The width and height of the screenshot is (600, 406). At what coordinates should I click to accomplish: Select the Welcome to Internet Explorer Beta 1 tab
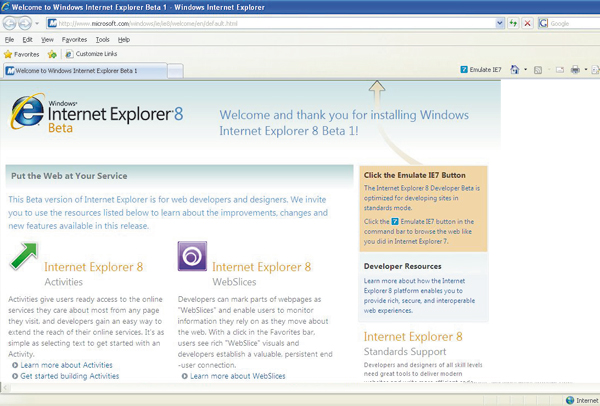[x=82, y=71]
